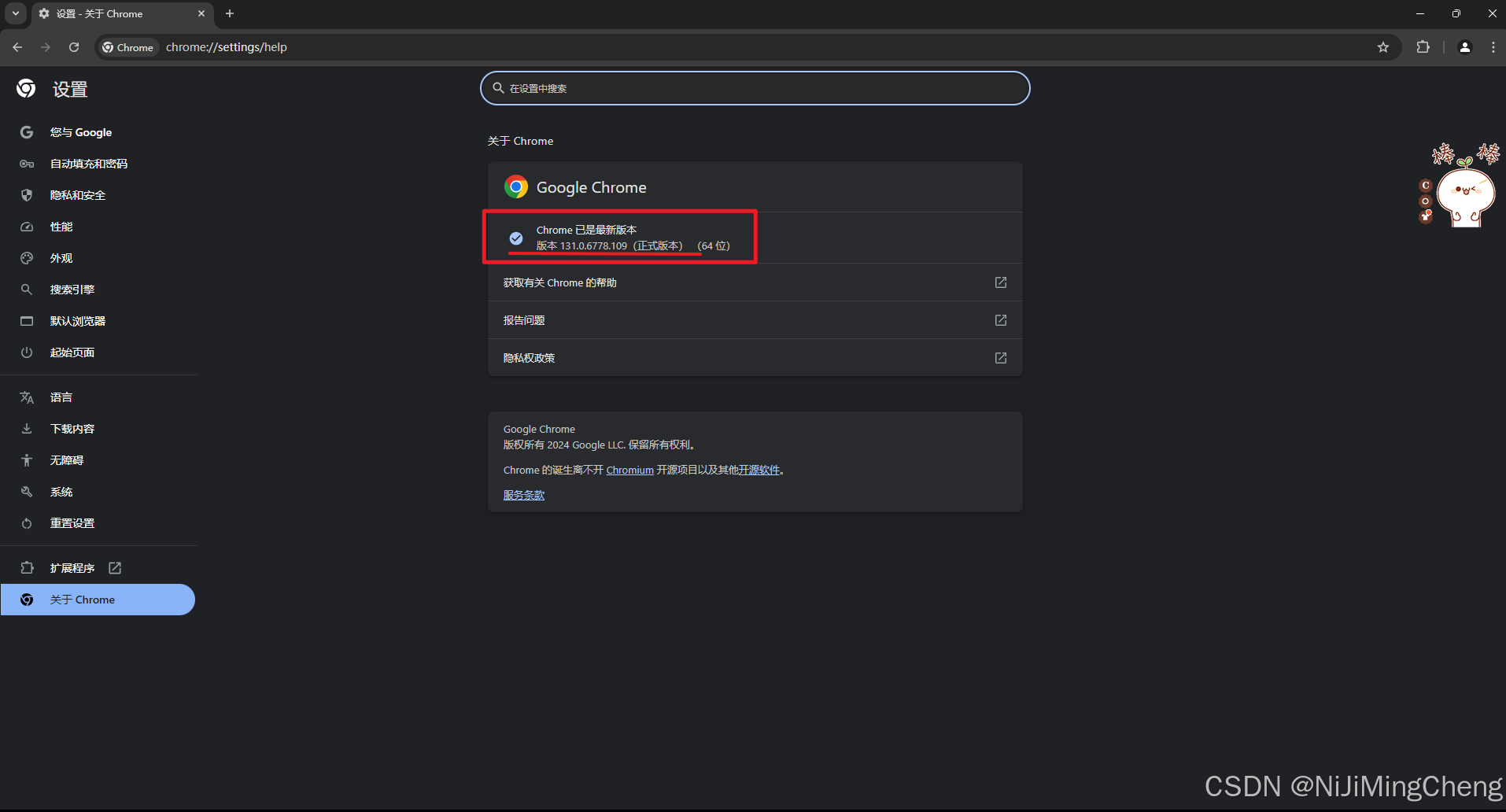Reload the page with refresh icon
The height and width of the screenshot is (812, 1506).
point(74,47)
